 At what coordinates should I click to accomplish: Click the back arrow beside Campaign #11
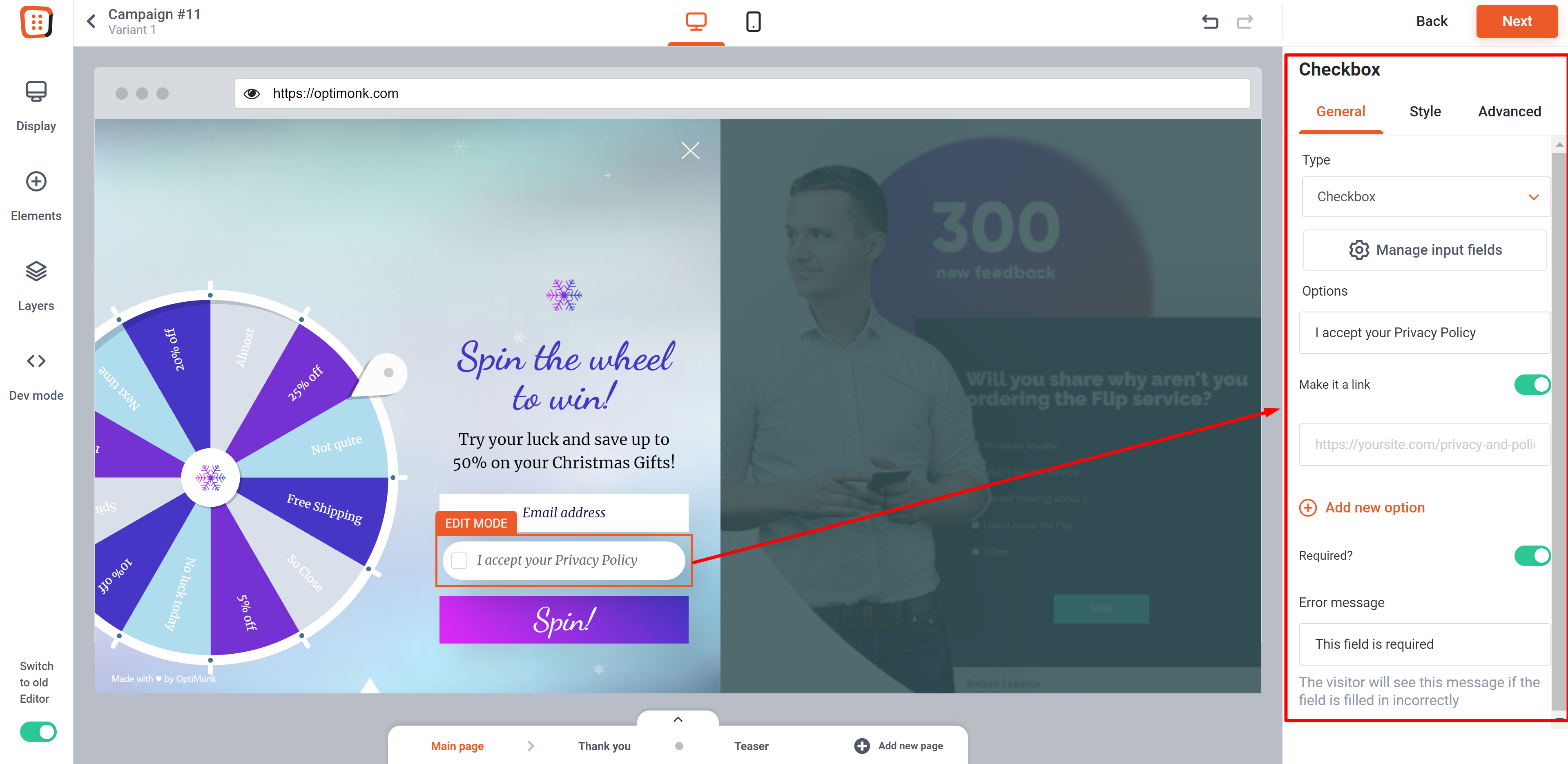(91, 22)
